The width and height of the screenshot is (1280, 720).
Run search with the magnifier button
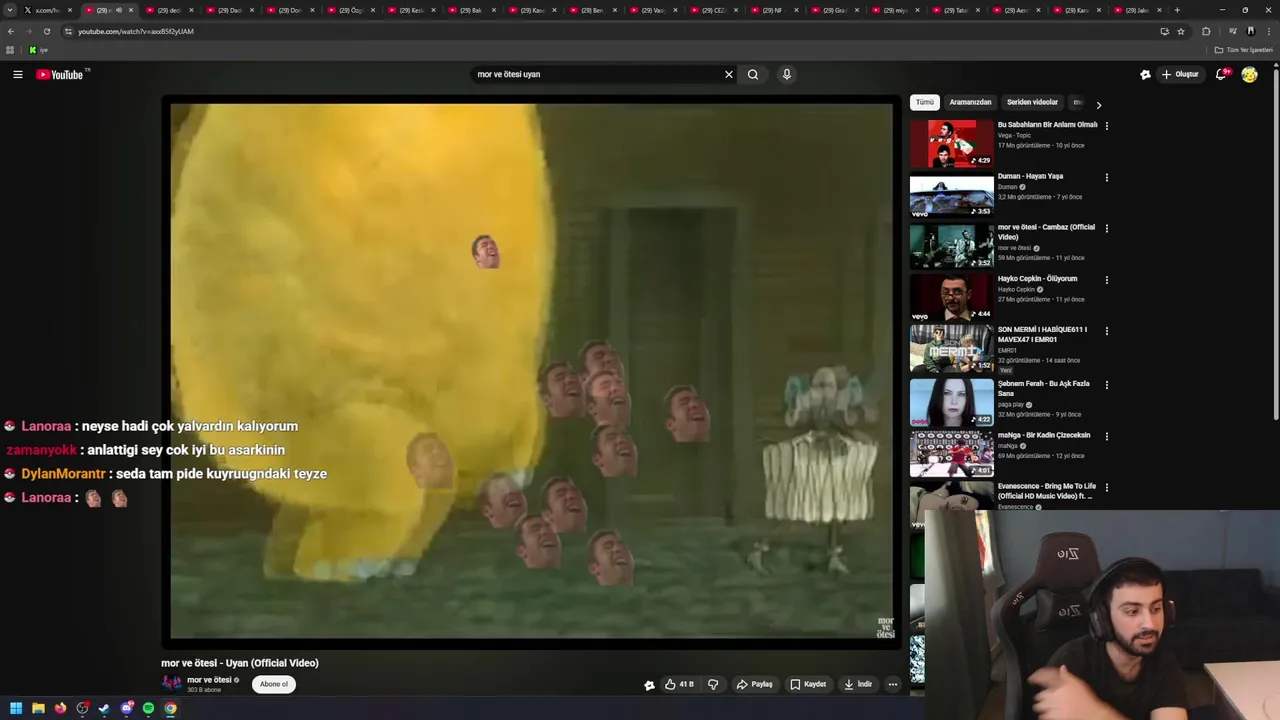point(753,74)
